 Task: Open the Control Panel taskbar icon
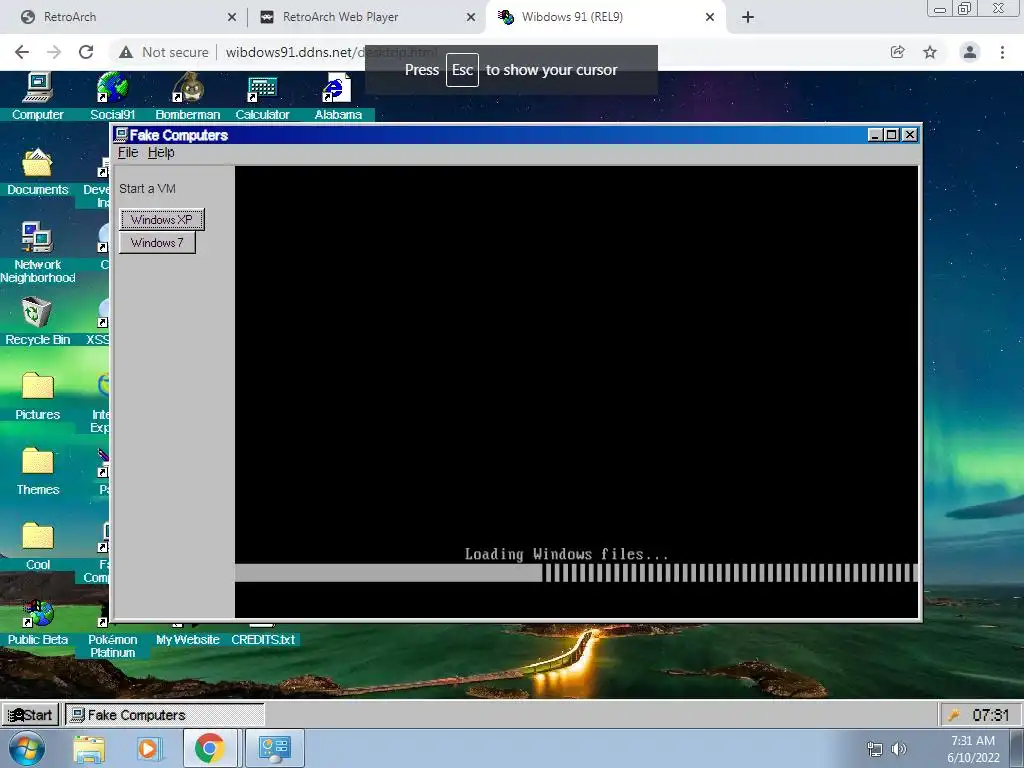pyautogui.click(x=274, y=748)
